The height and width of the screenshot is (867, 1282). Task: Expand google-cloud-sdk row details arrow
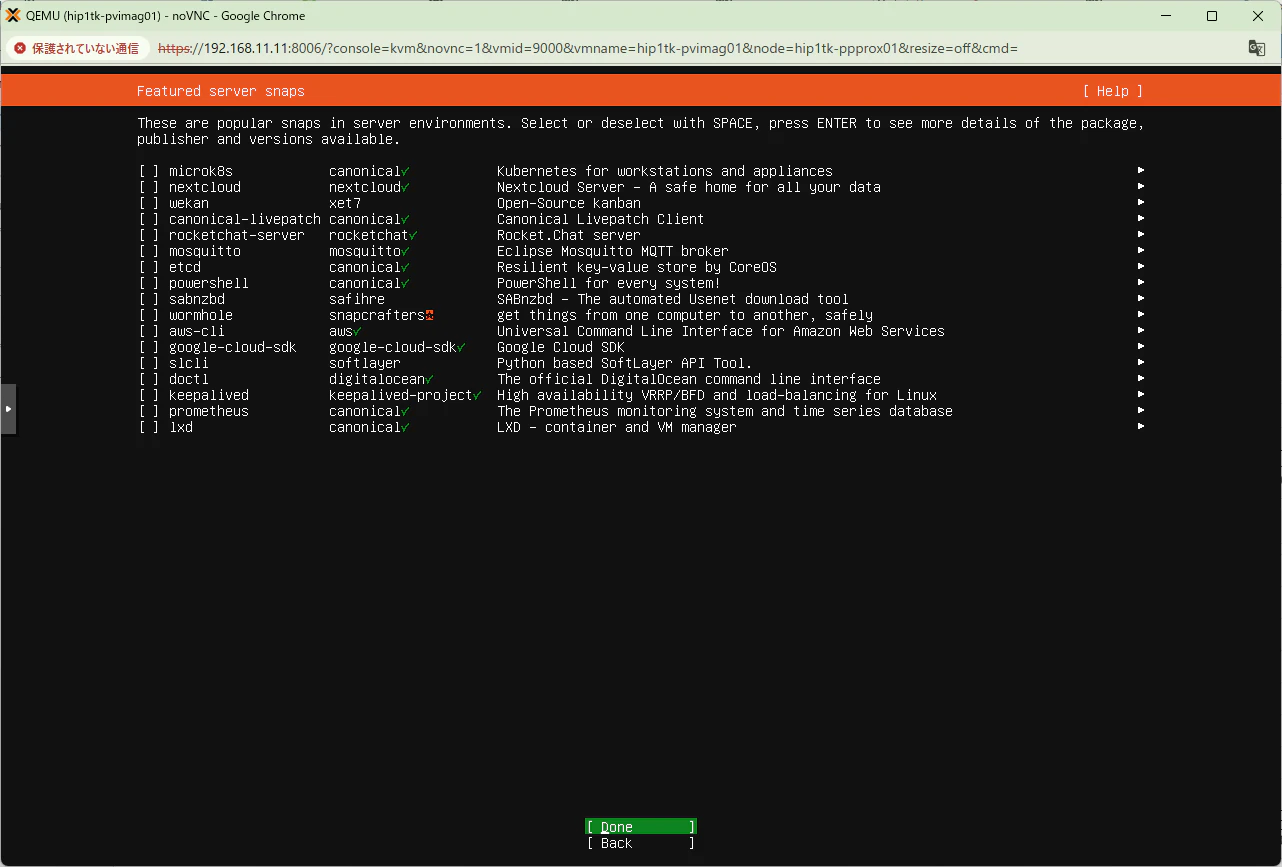(x=1141, y=347)
